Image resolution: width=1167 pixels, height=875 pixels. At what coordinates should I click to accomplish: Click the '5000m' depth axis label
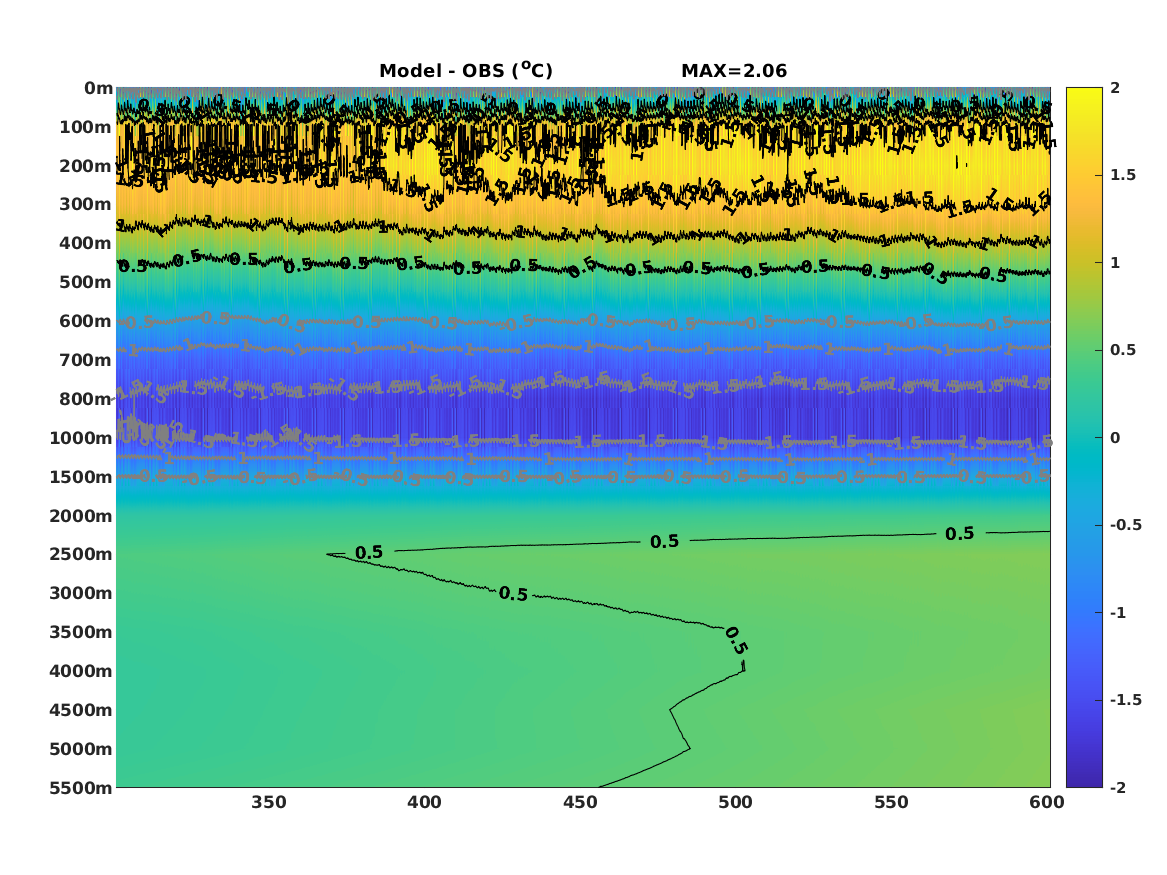[x=81, y=749]
